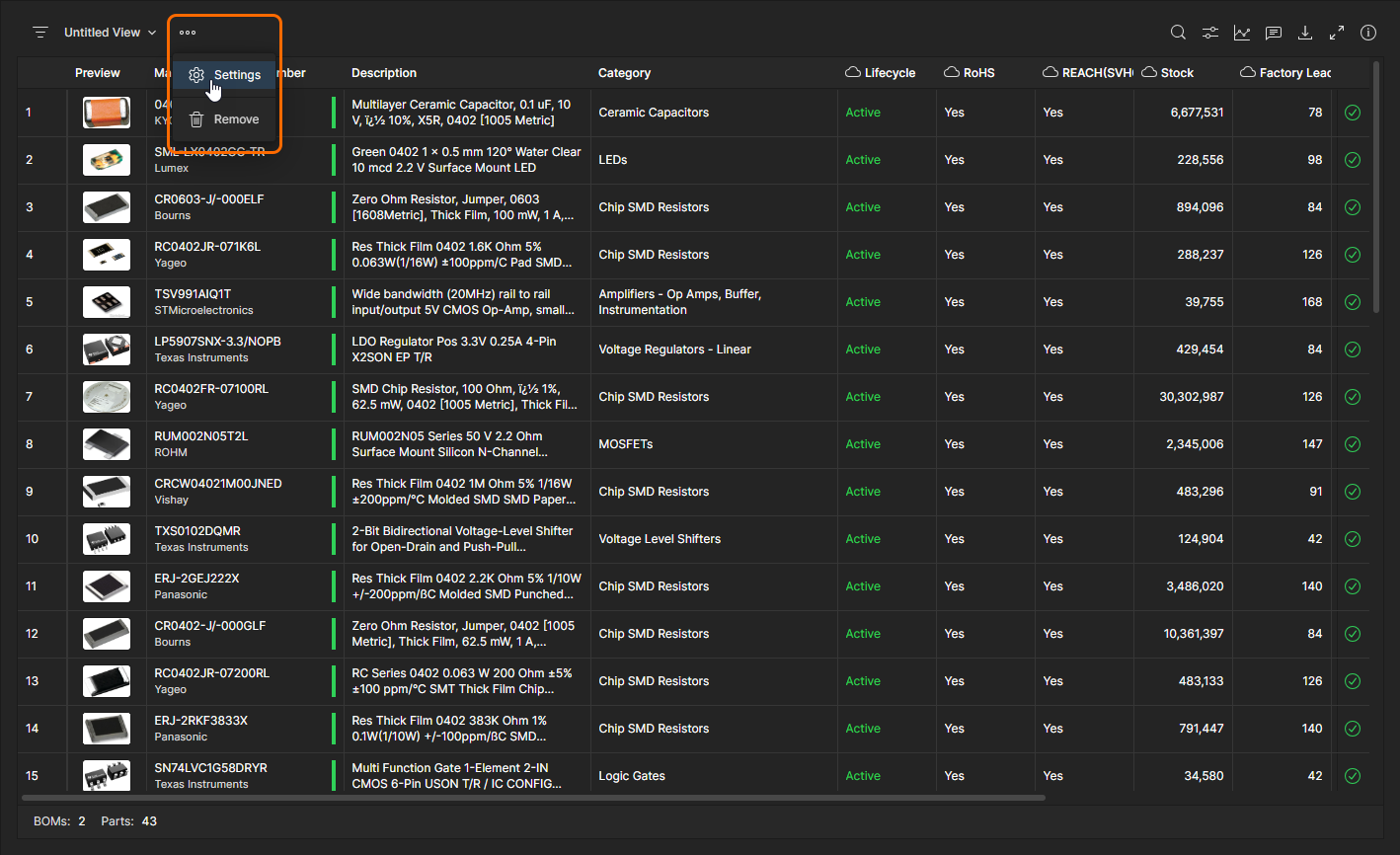Image resolution: width=1400 pixels, height=855 pixels.
Task: Click the horizontal scrollbar below the table
Action: (x=533, y=797)
